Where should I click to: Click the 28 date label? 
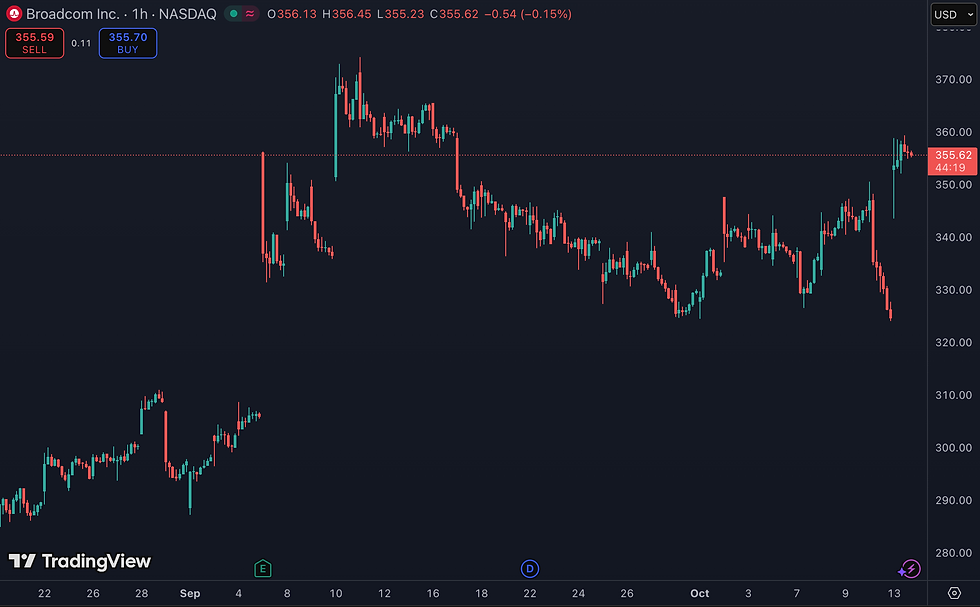pos(142,593)
